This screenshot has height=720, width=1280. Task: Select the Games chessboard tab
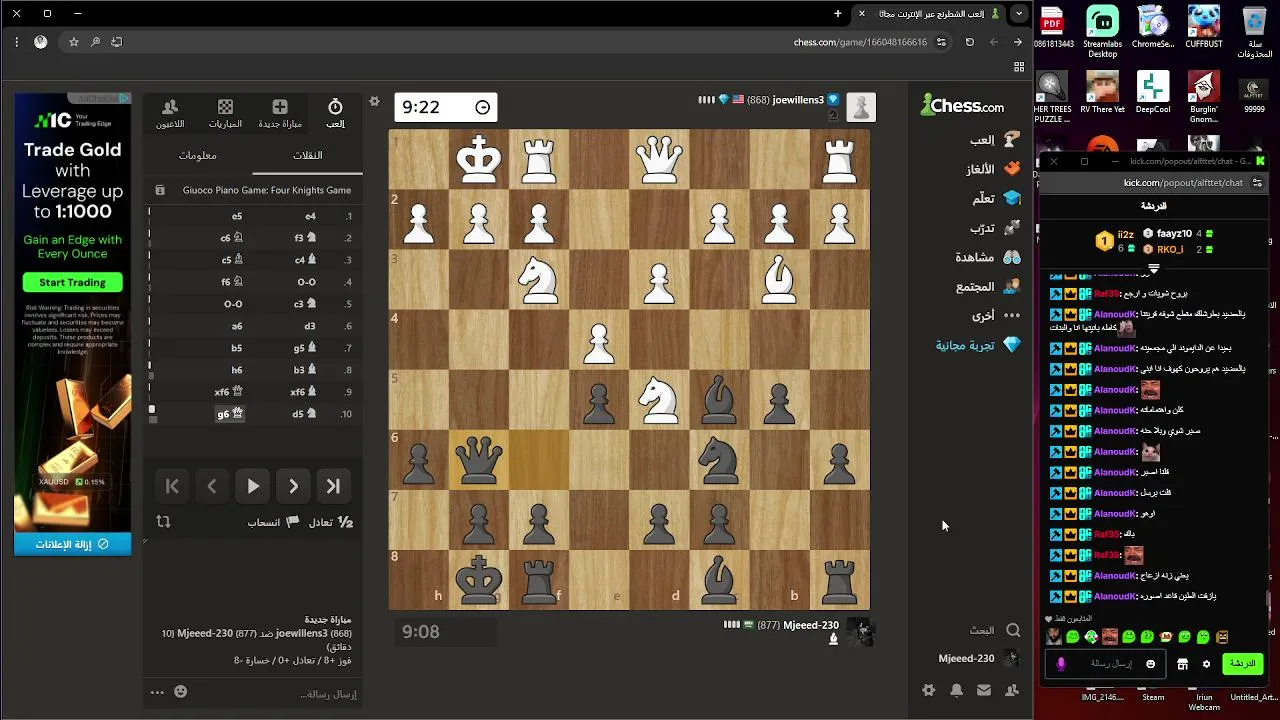pos(225,114)
